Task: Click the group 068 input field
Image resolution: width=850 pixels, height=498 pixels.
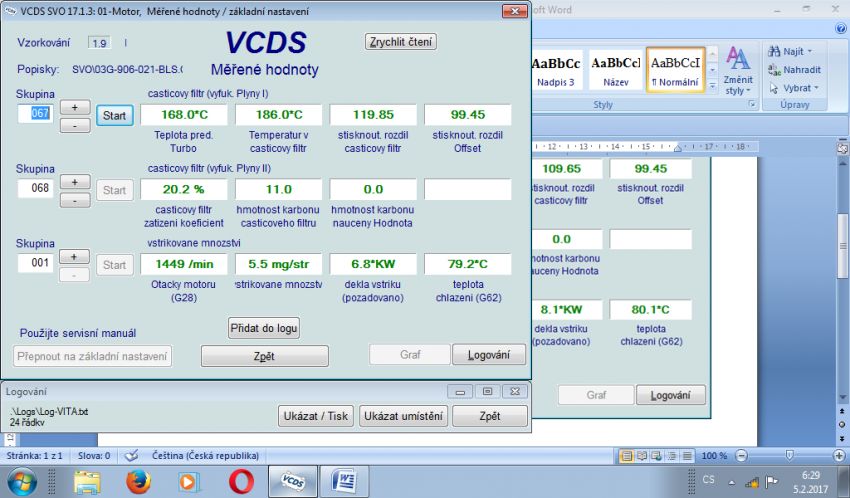Action: pyautogui.click(x=36, y=188)
